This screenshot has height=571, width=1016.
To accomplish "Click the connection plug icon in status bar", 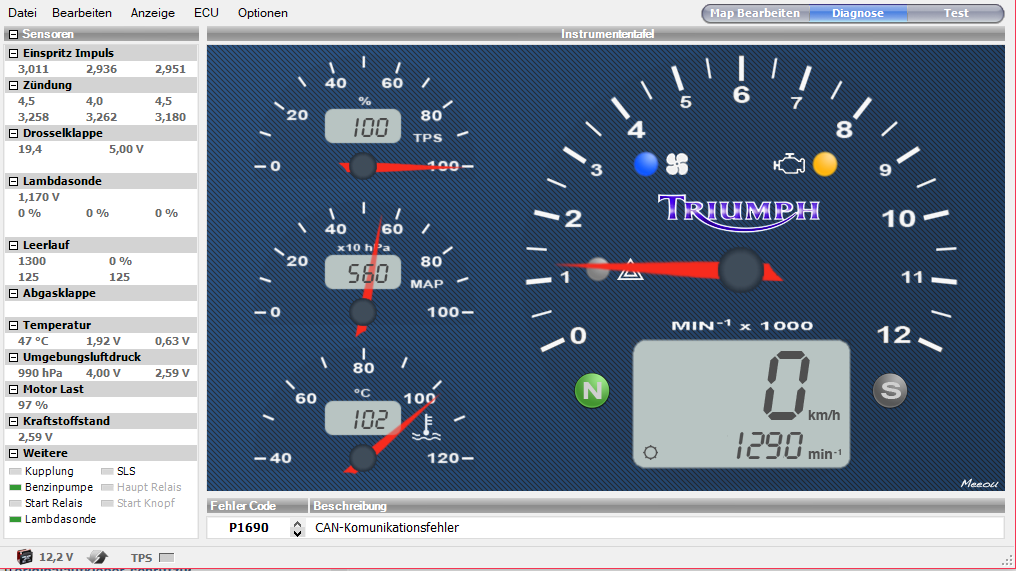I will (97, 557).
